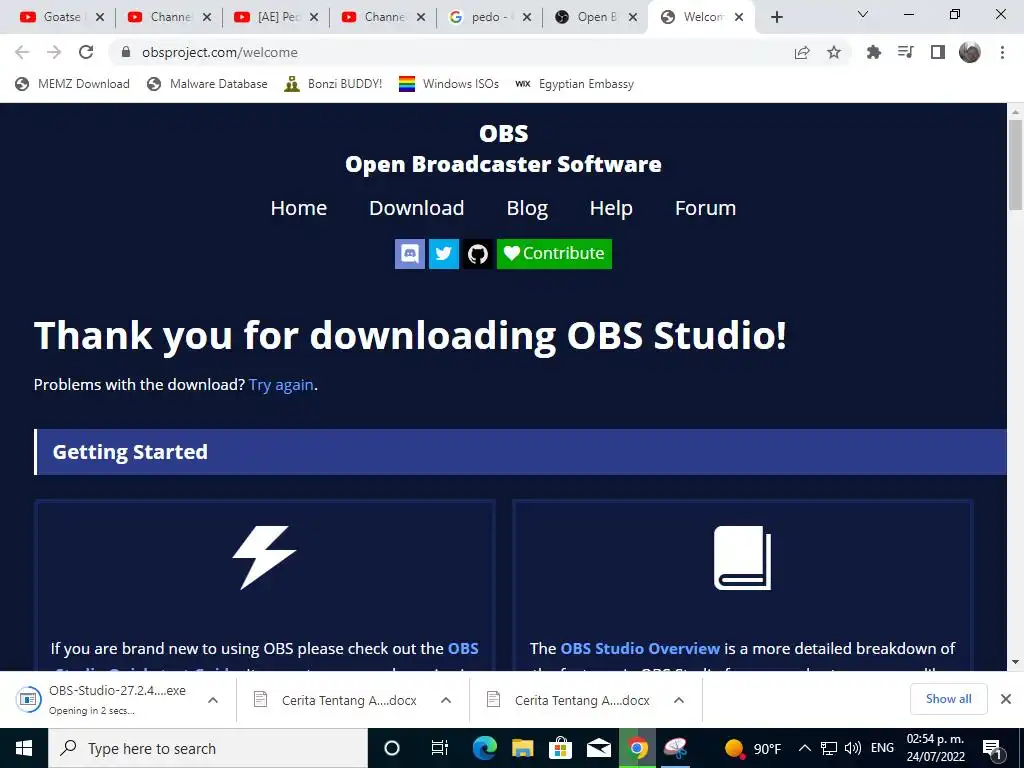
Task: Open the MEMZ Download bookmark
Action: (72, 84)
